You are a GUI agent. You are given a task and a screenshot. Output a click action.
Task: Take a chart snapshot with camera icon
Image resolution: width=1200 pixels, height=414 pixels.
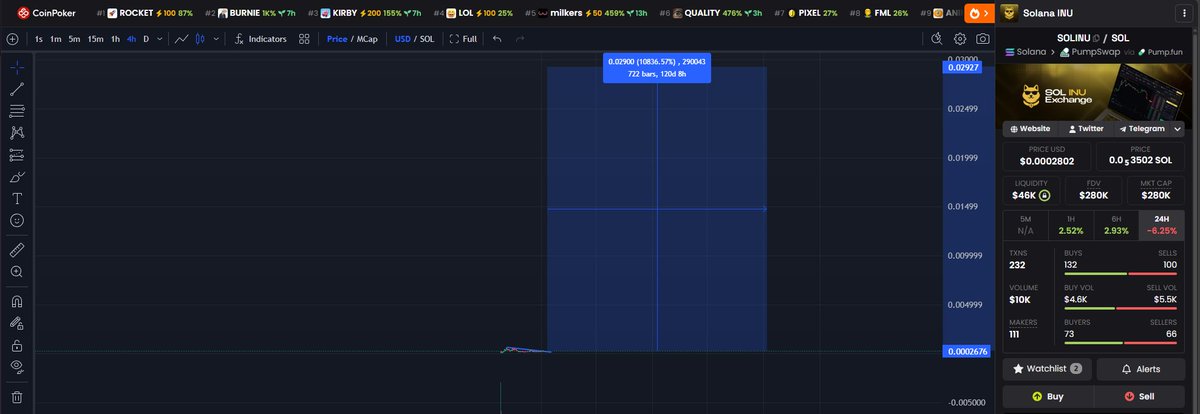[x=983, y=39]
